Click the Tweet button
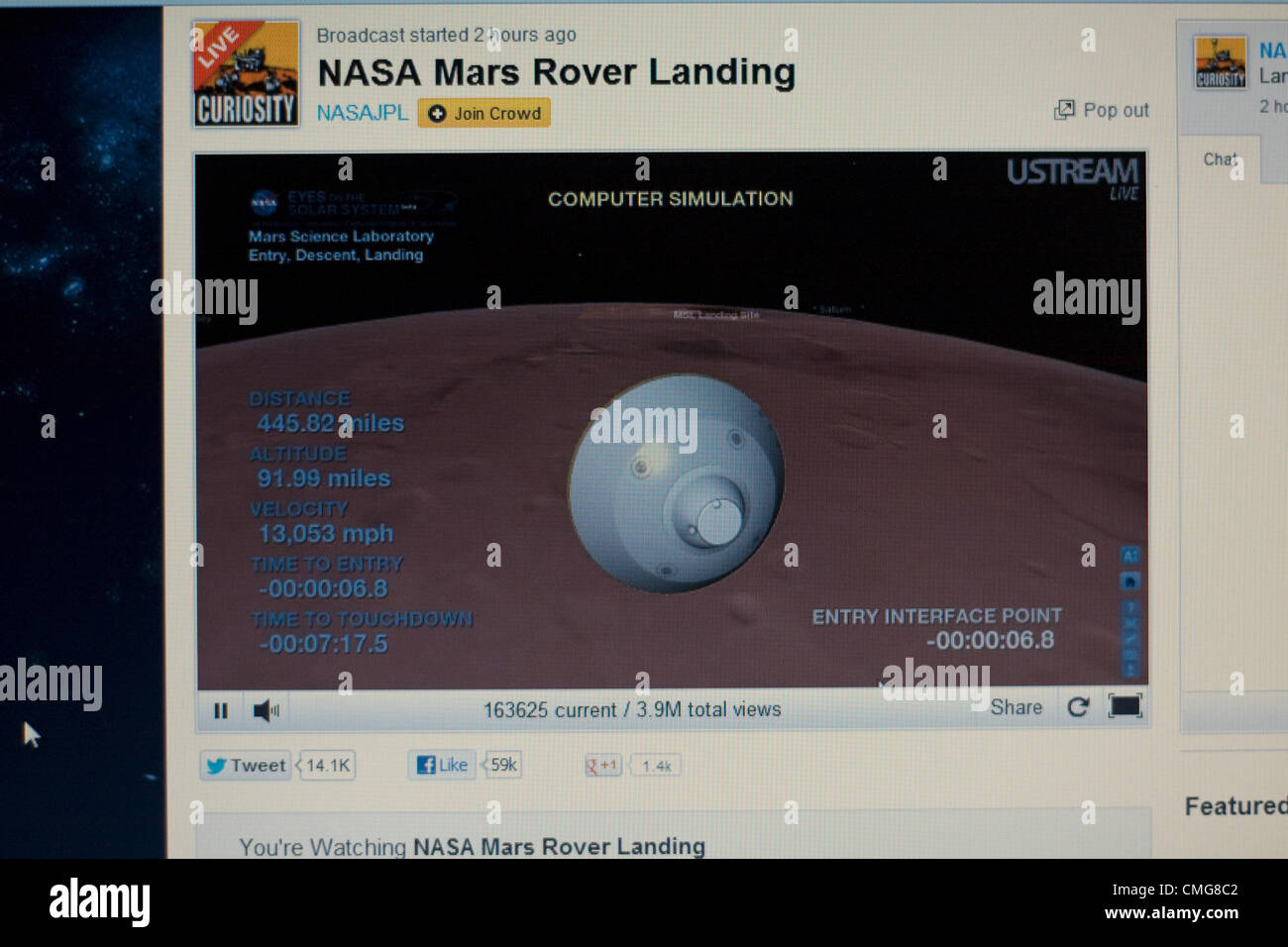The image size is (1288, 947). (246, 765)
